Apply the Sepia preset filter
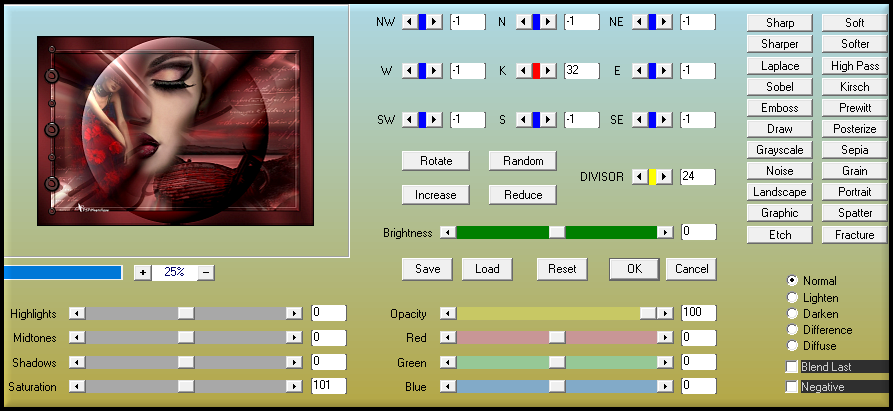The height and width of the screenshot is (411, 893). (x=855, y=150)
